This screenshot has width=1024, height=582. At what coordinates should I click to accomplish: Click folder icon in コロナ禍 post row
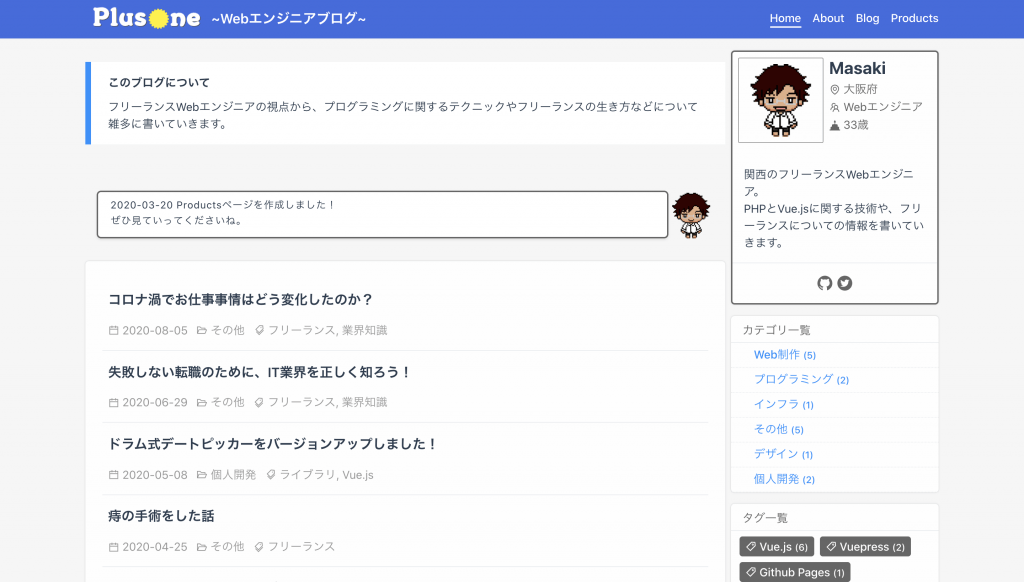click(202, 331)
